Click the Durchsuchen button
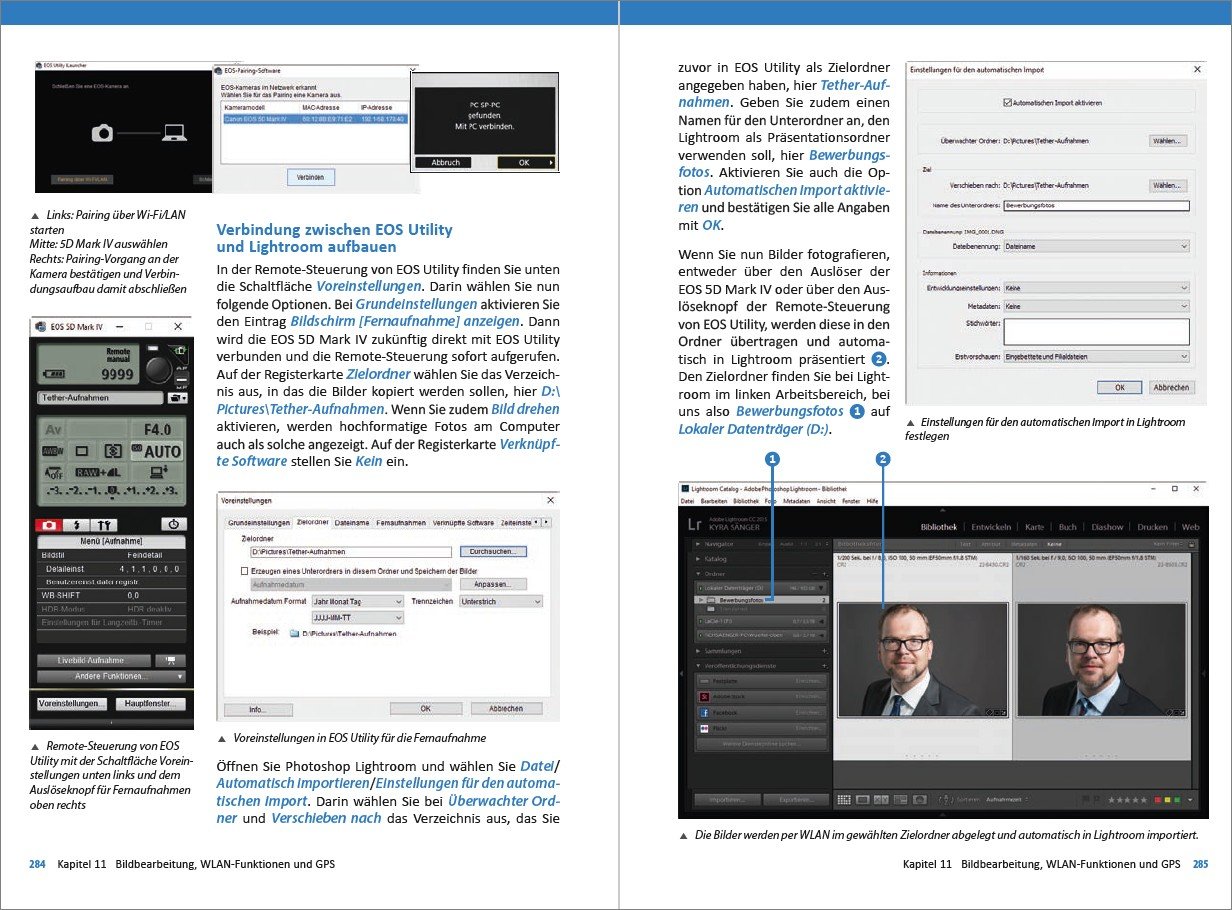 tap(493, 551)
